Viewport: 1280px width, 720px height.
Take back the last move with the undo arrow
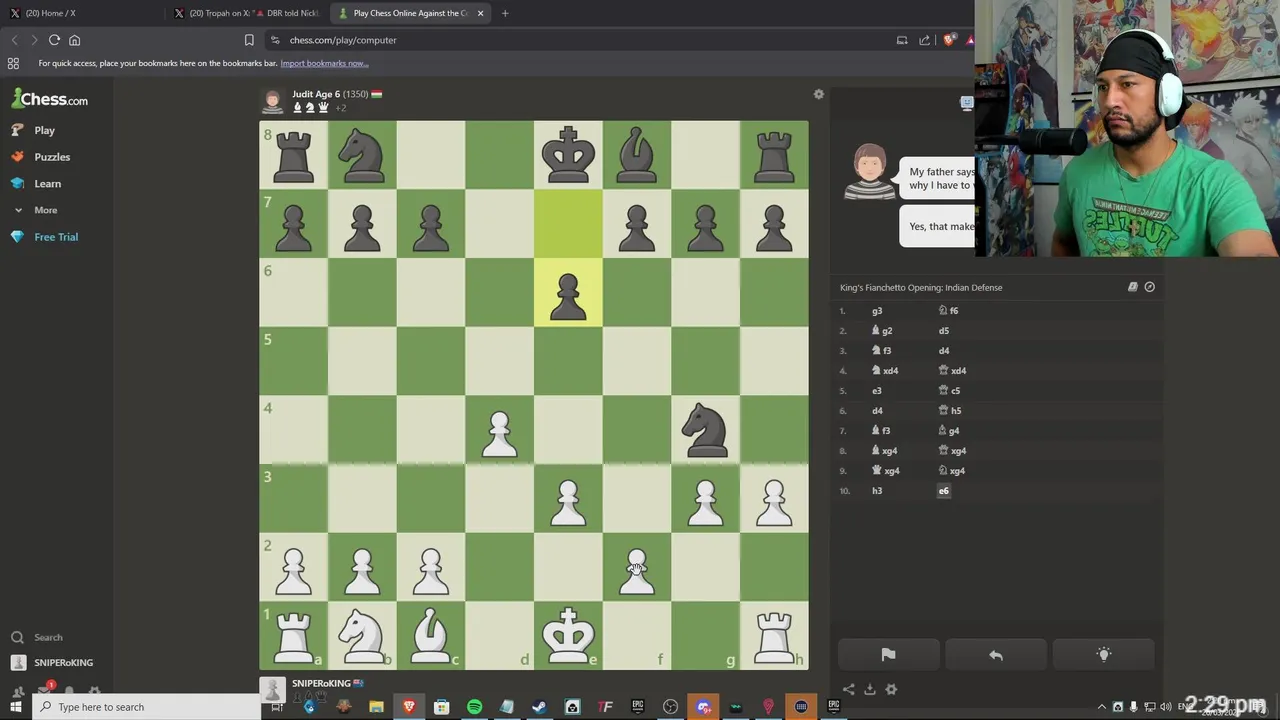point(996,655)
